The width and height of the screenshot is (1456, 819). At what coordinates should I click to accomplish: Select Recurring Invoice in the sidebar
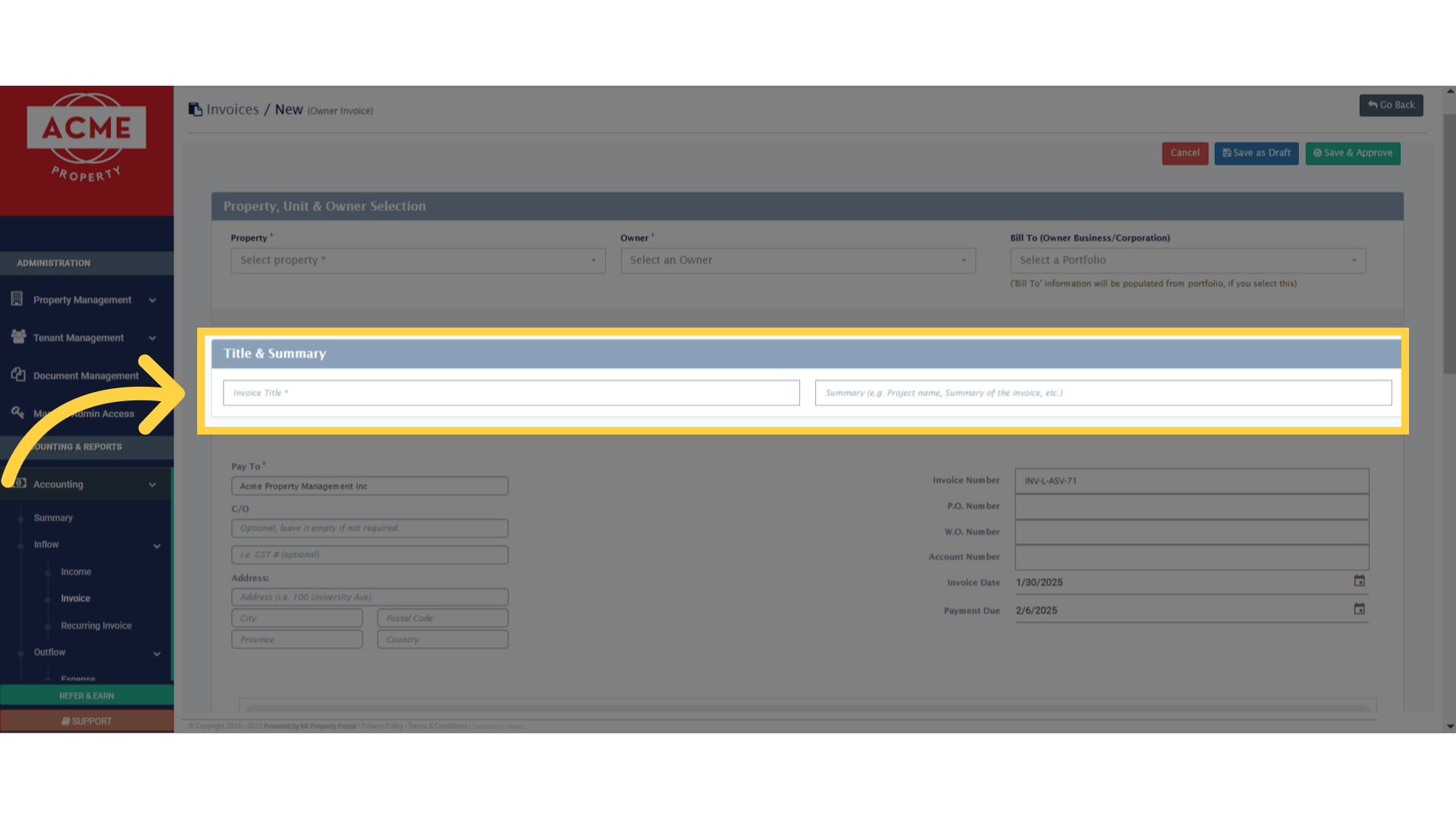[96, 625]
